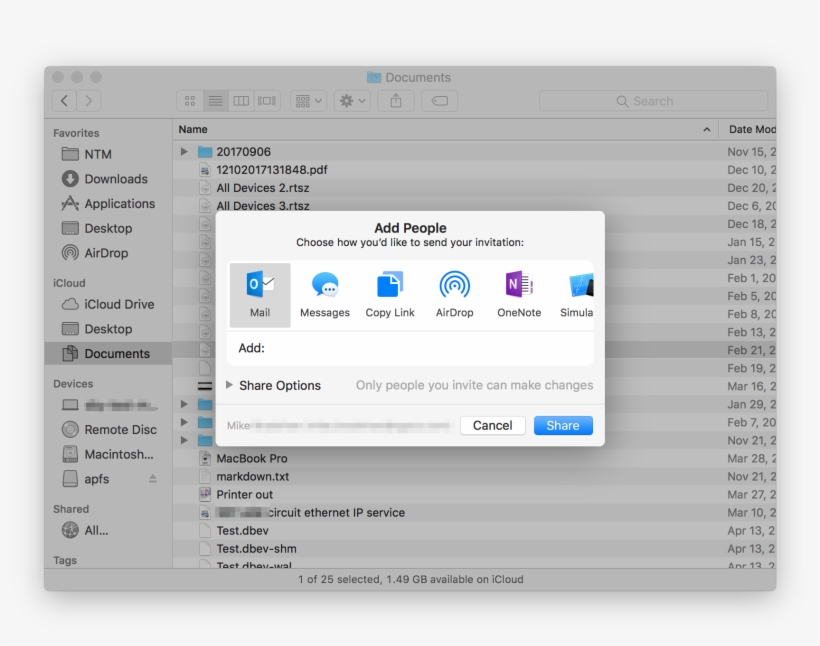Select All... under Shared
The image size is (820, 646).
108,530
